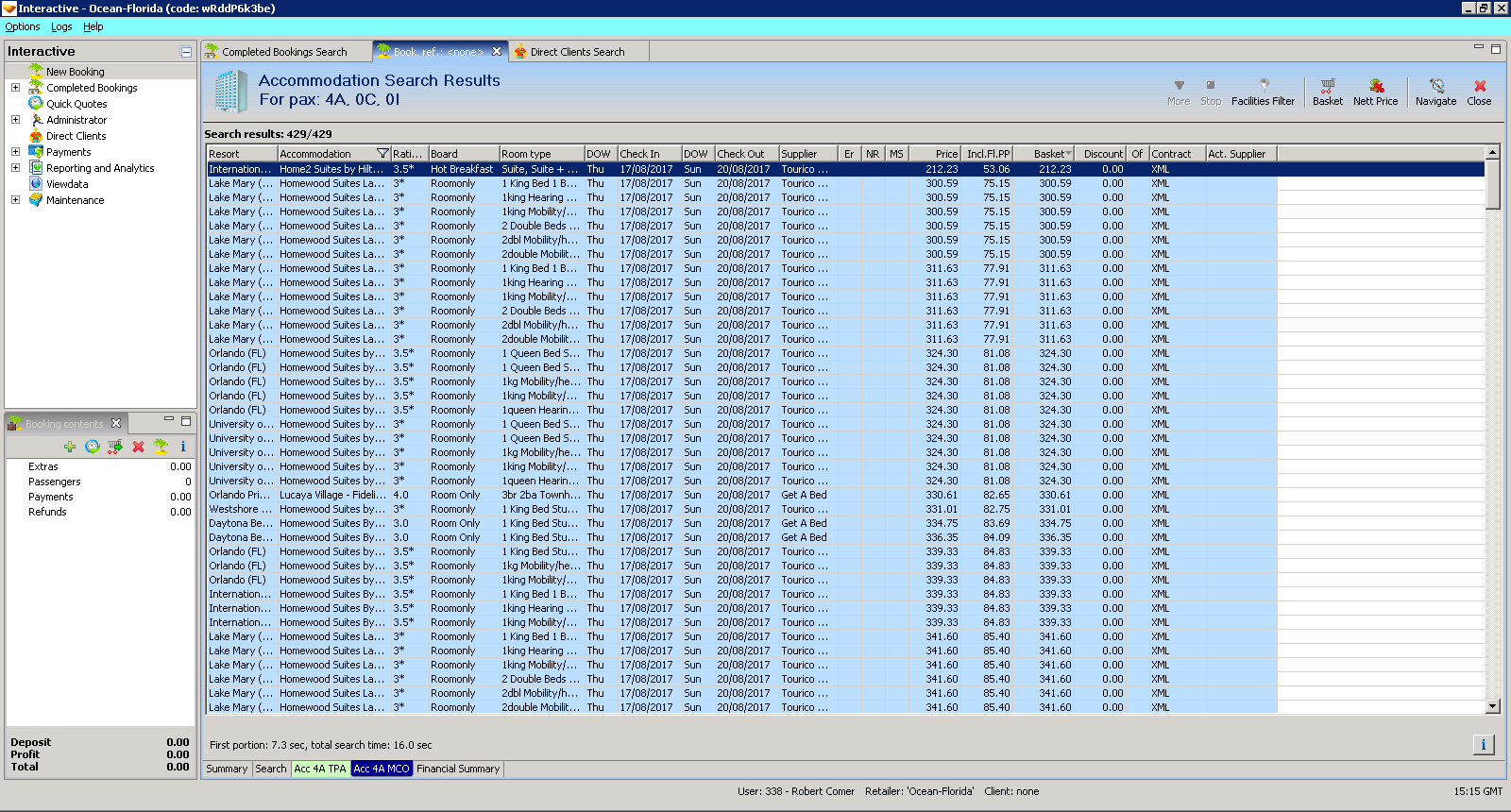Select the Acc 4A MCO tab

coord(382,769)
